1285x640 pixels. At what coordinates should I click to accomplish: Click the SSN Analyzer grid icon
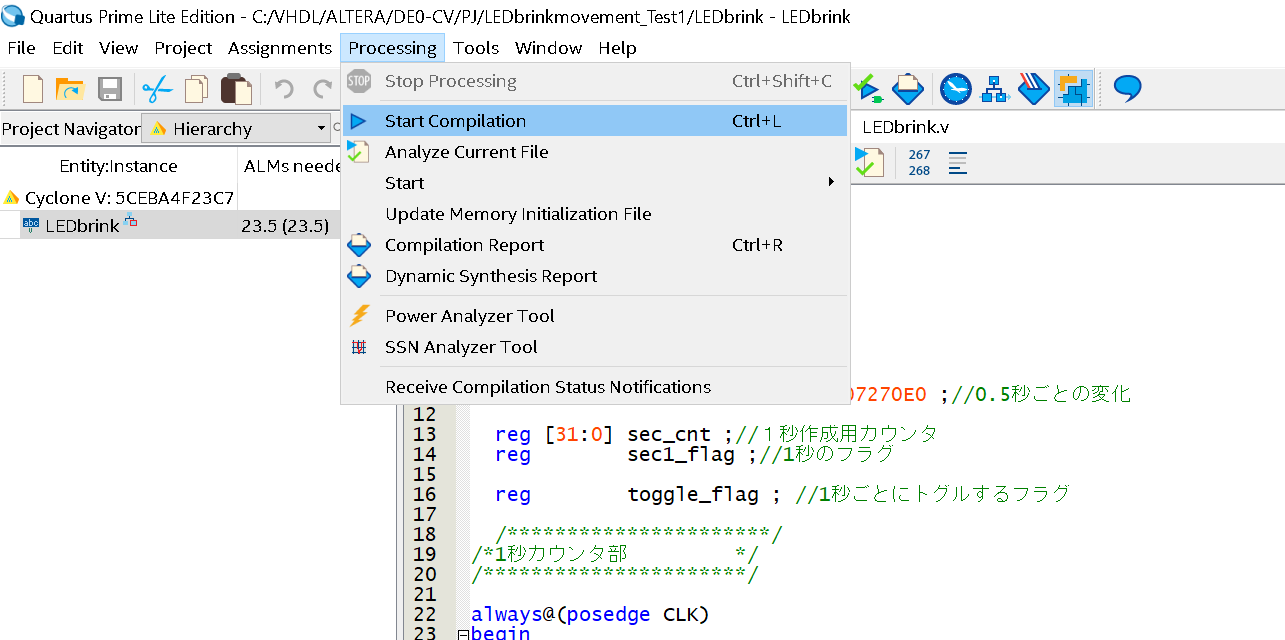coord(359,347)
